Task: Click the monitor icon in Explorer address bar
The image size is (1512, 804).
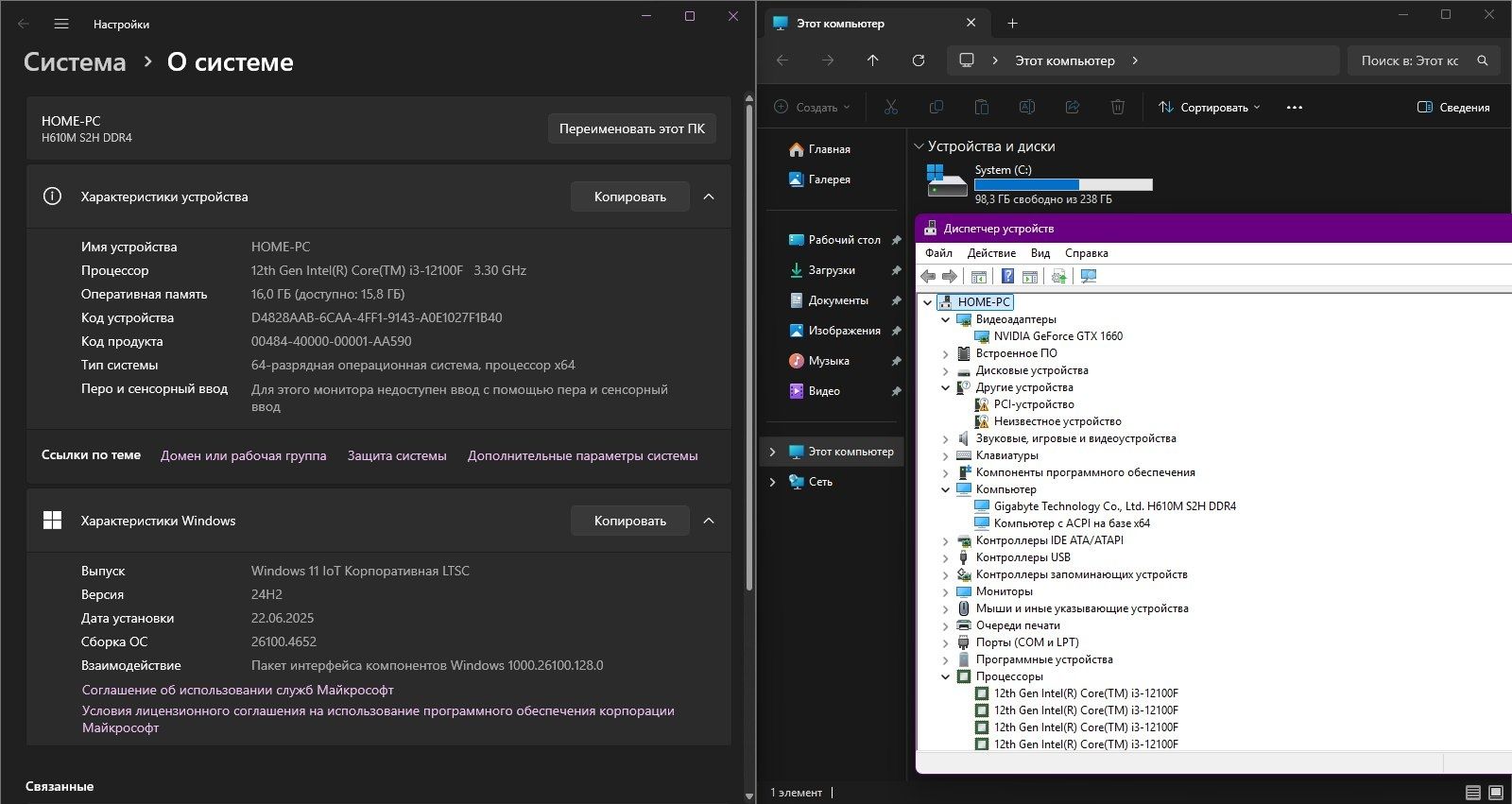Action: click(967, 60)
